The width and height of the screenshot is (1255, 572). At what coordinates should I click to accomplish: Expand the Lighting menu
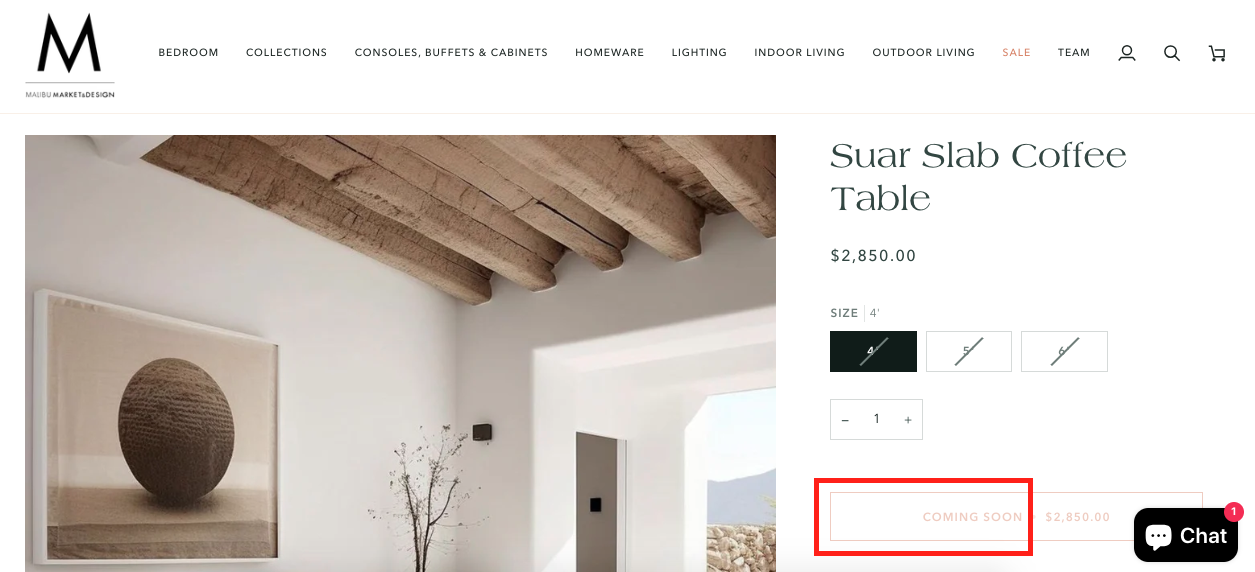point(699,53)
